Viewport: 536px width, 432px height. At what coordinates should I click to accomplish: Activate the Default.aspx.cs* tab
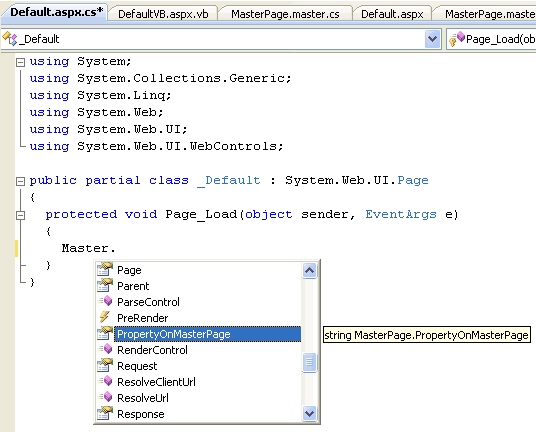tap(56, 12)
